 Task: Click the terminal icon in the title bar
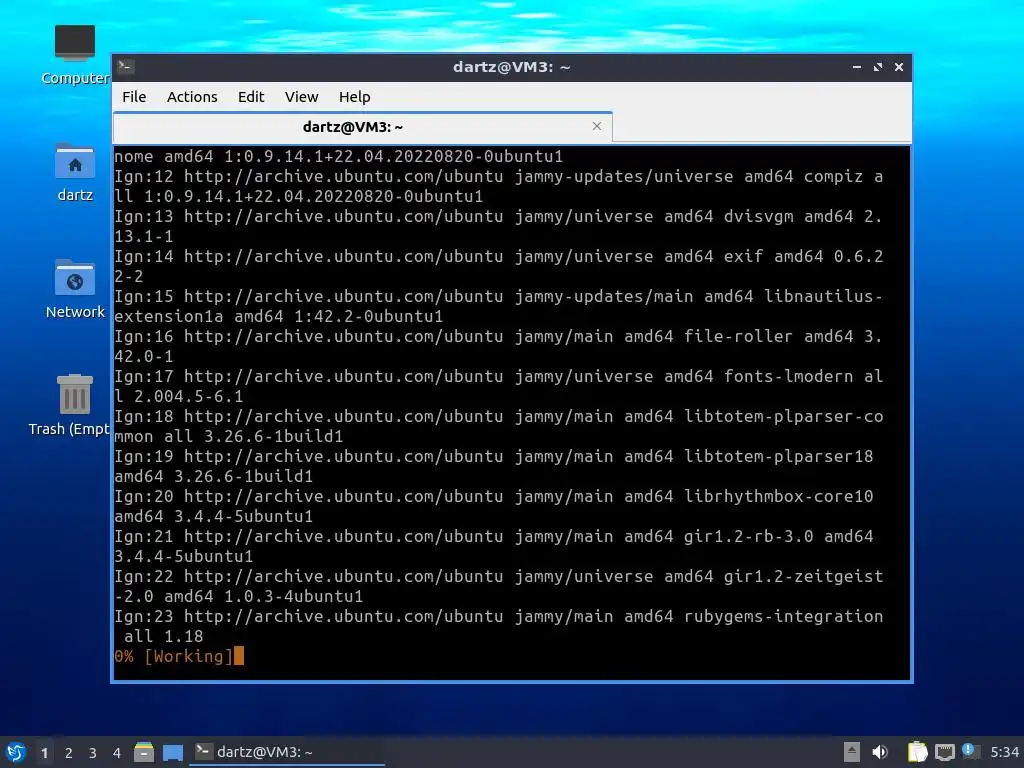coord(126,67)
